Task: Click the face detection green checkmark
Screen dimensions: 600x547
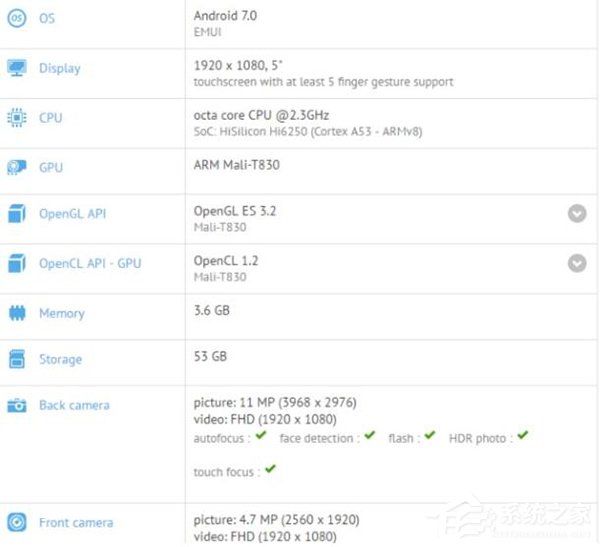Action: point(370,435)
